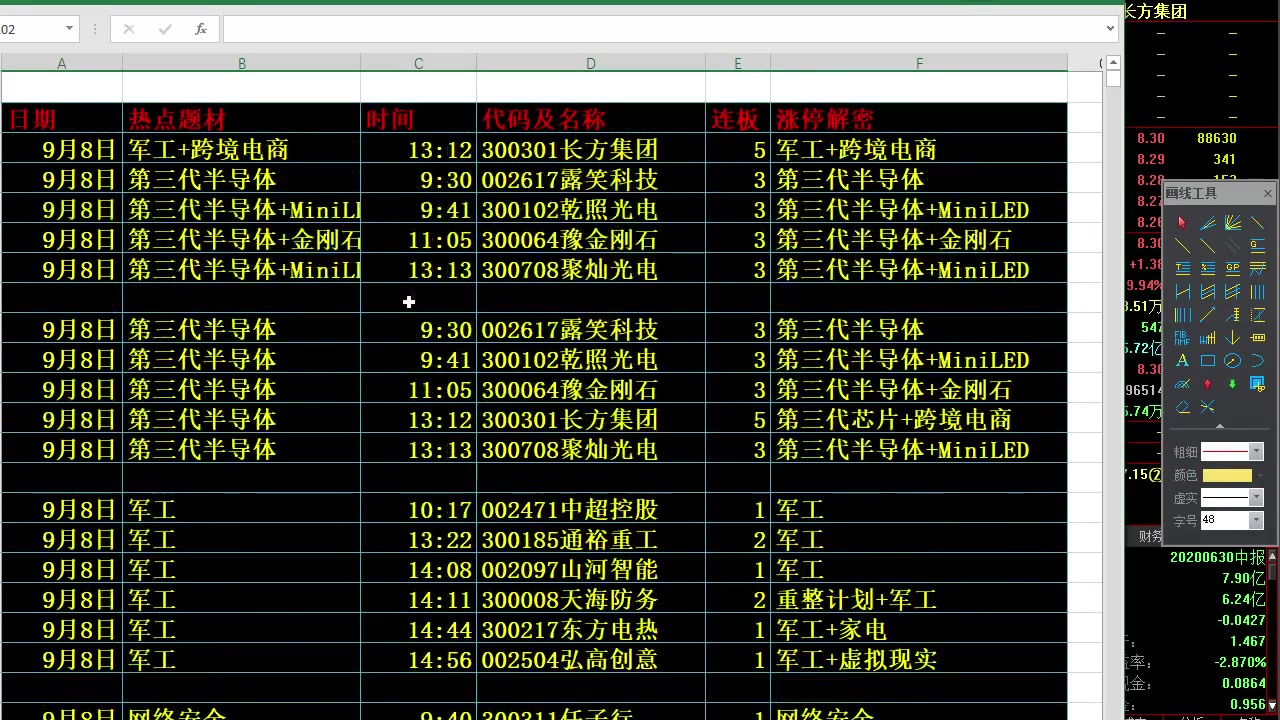Select cell 重整计划+军工
This screenshot has height=720, width=1280.
click(919, 600)
